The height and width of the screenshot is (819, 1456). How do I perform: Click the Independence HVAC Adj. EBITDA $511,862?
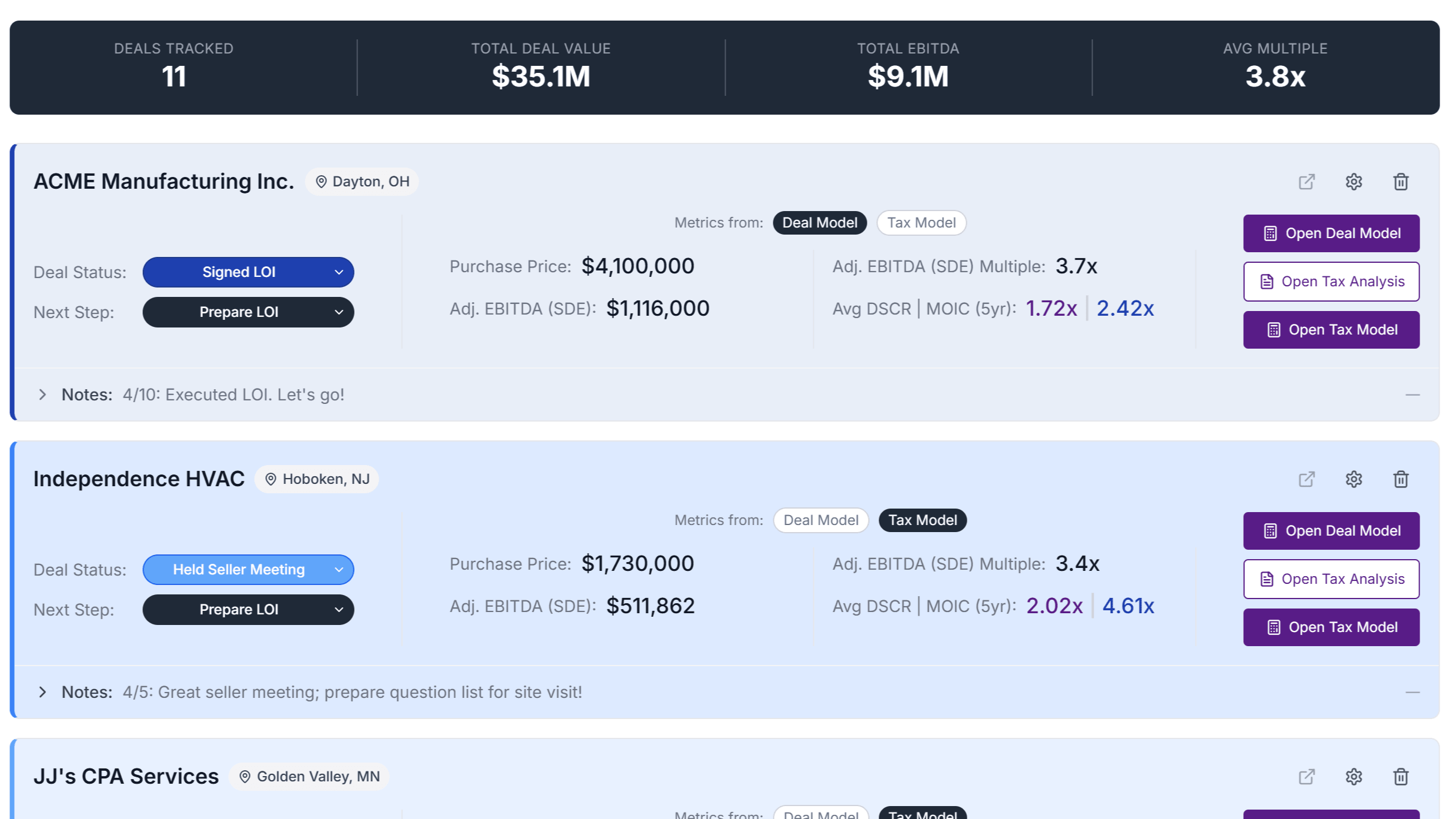[650, 606]
